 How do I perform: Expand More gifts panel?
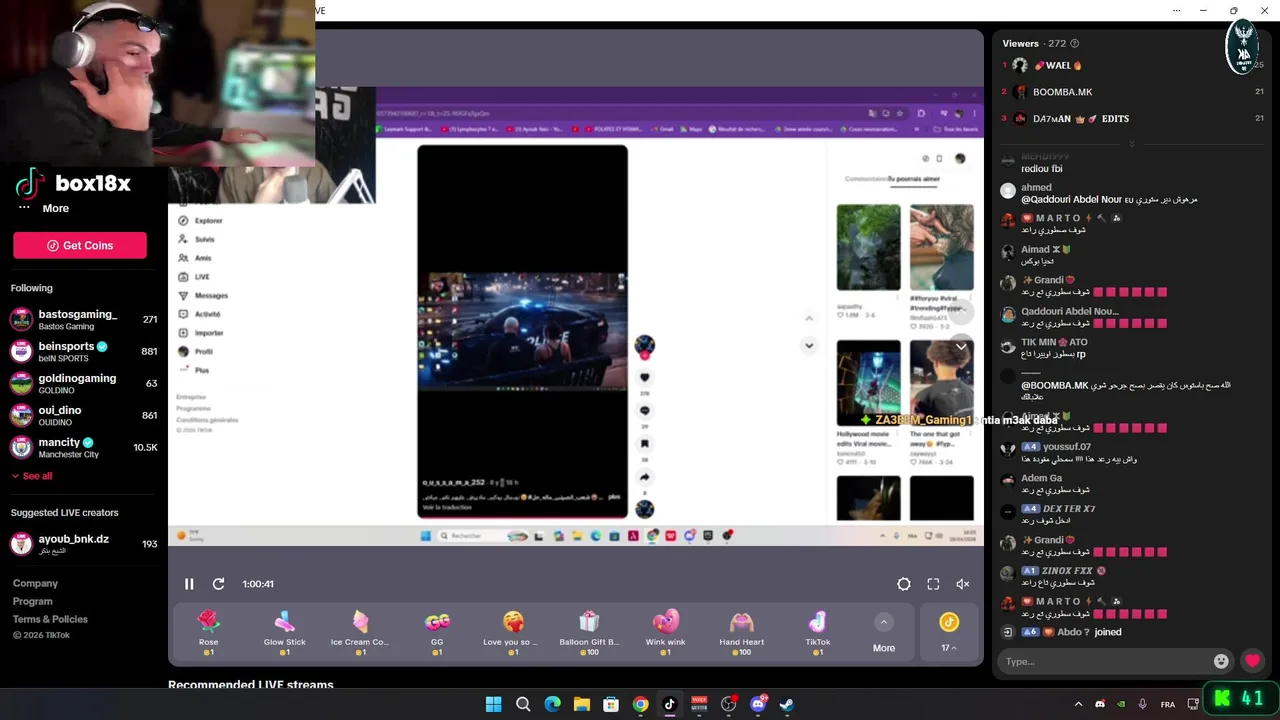tap(884, 634)
